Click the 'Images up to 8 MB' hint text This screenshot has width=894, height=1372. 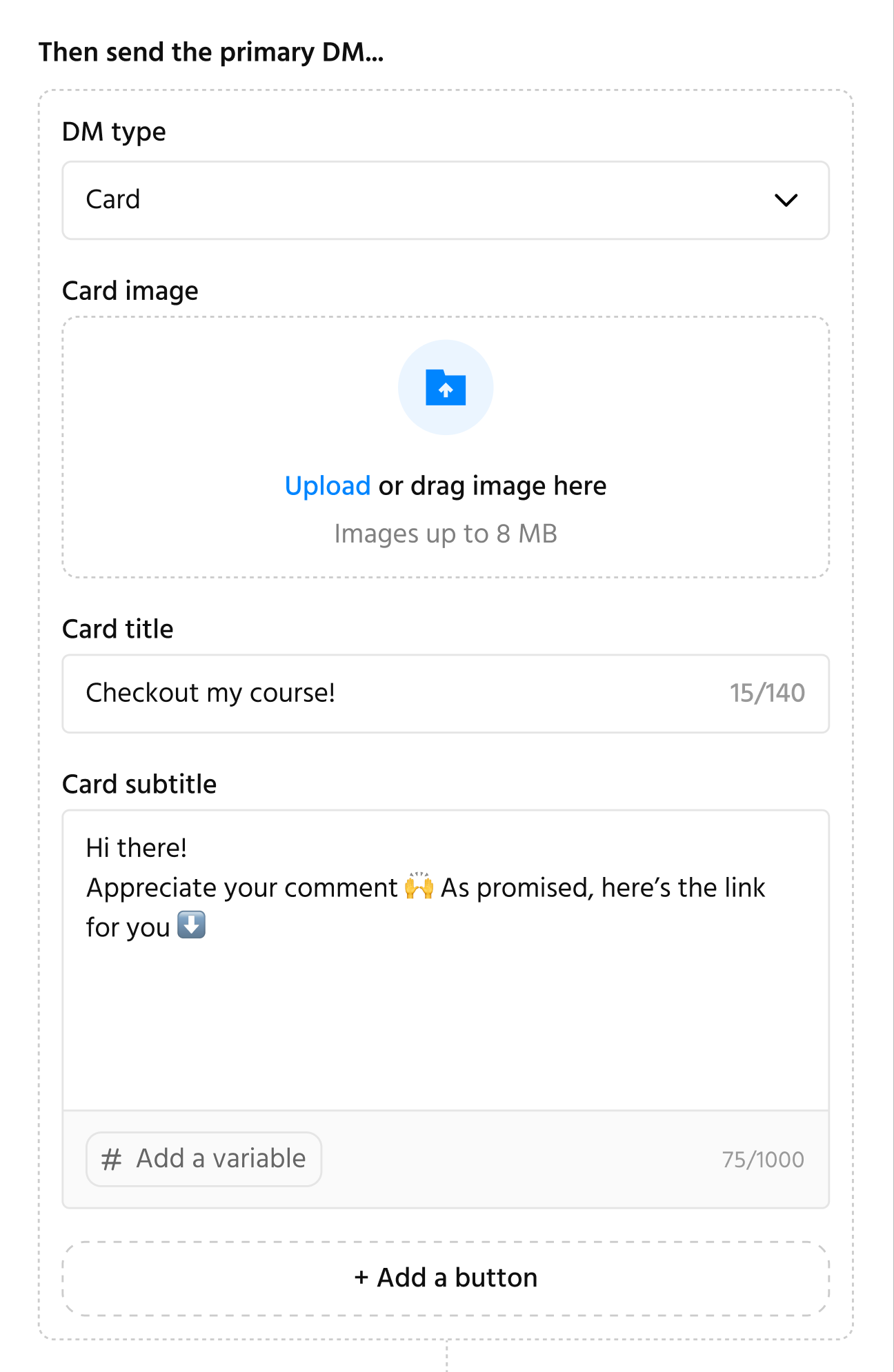pyautogui.click(x=446, y=534)
